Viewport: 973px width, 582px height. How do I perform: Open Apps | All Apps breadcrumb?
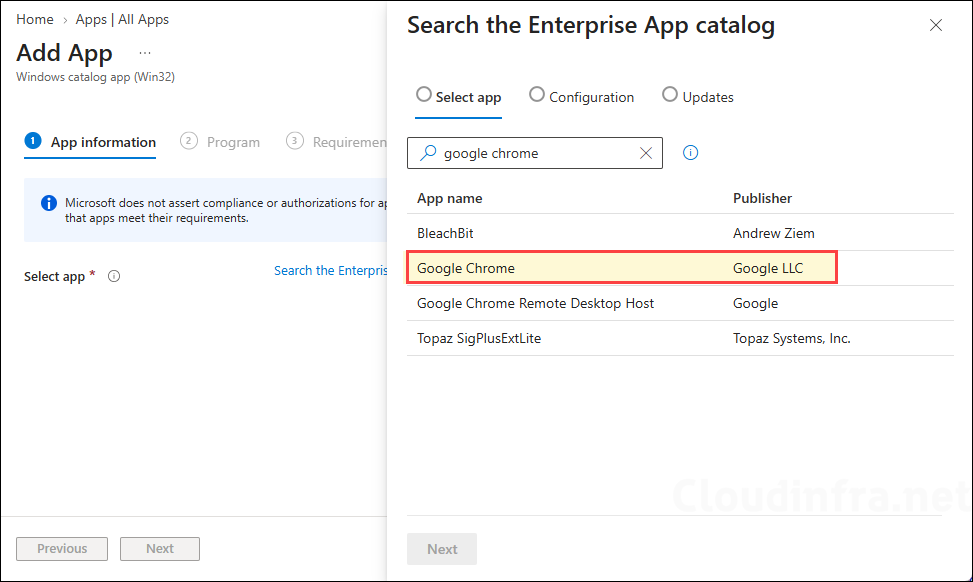click(122, 19)
